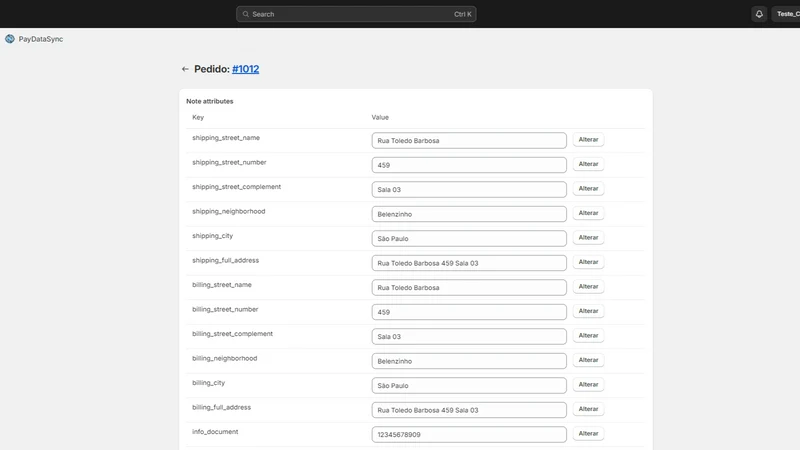Click Alterar for shipping_full_address
The width and height of the screenshot is (800, 450).
coord(588,262)
